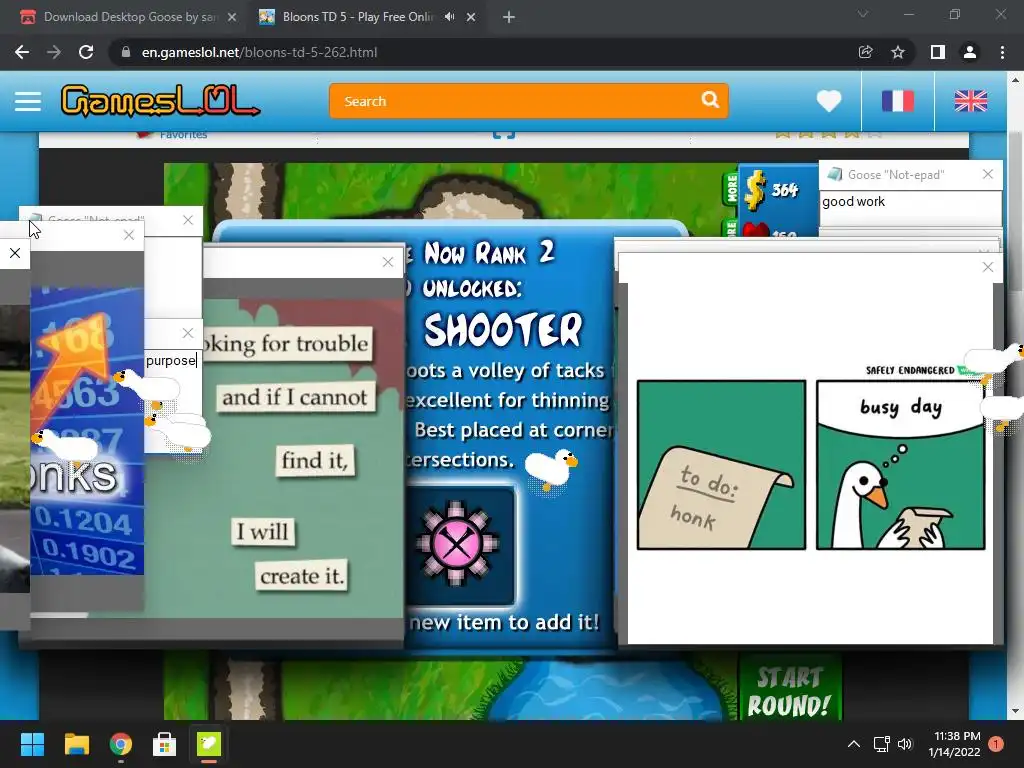Open the GamesLOL hamburger menu
The image size is (1024, 768).
pos(28,101)
